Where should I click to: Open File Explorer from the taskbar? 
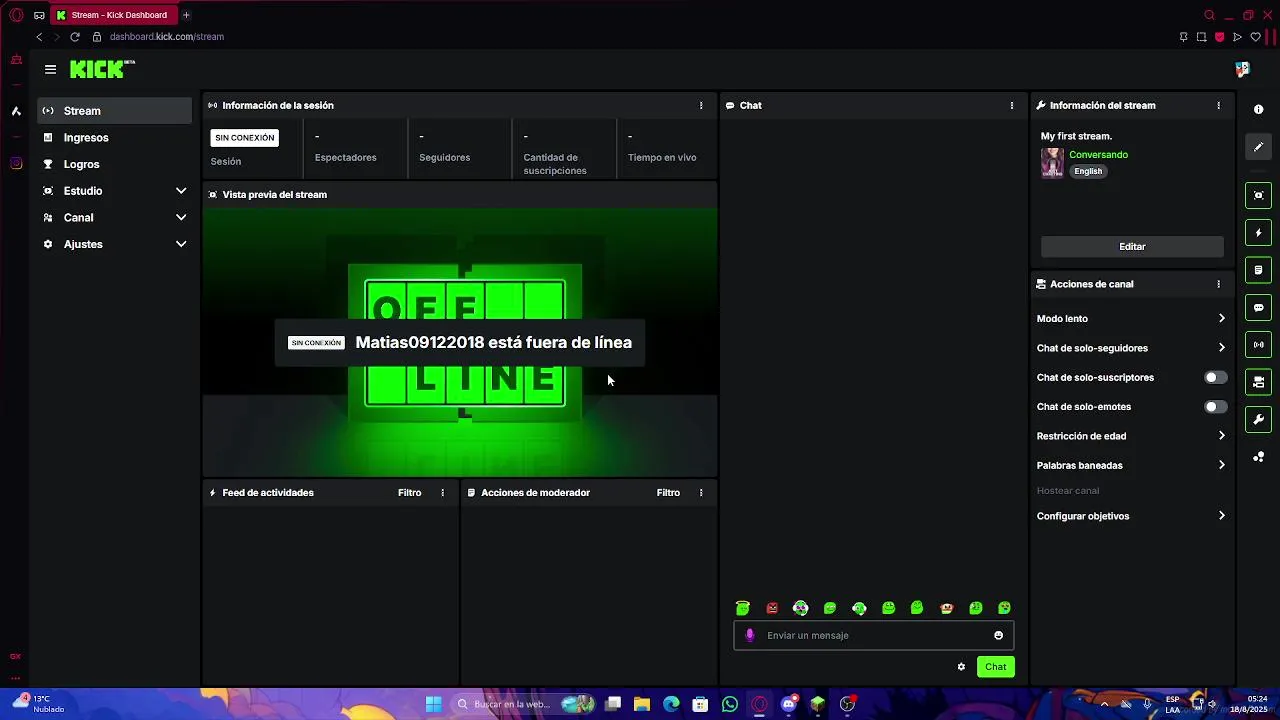642,704
